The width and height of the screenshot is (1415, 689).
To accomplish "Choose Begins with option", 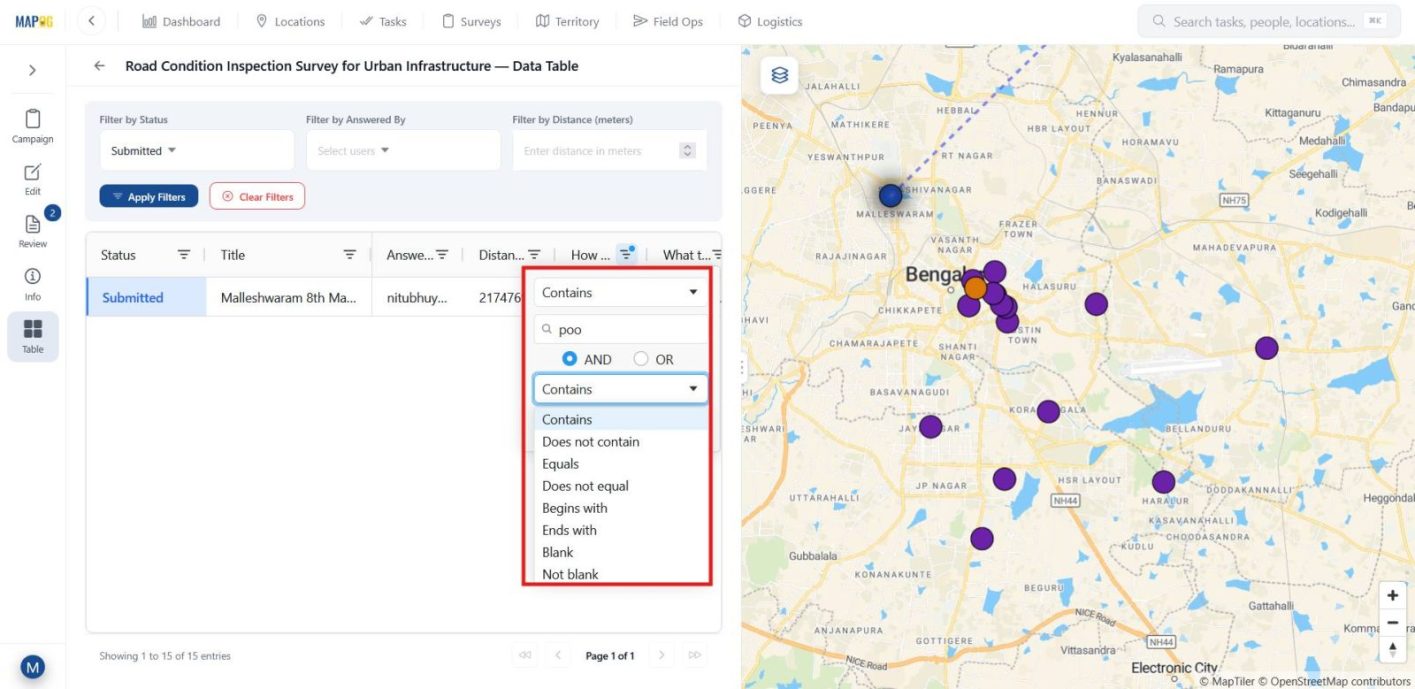I will (620, 508).
